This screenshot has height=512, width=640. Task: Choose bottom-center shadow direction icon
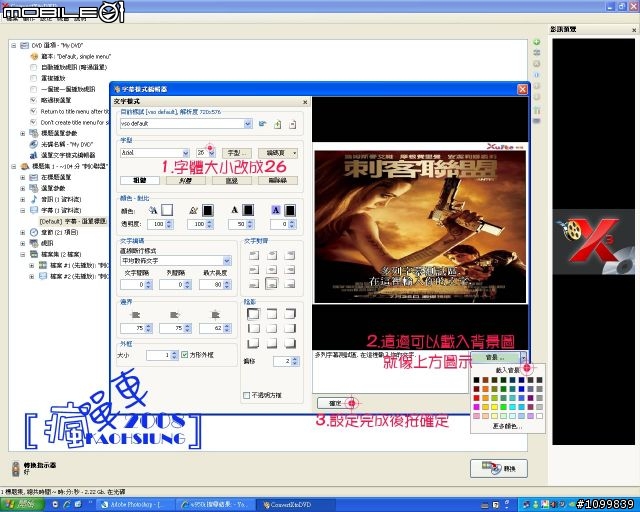(x=272, y=343)
